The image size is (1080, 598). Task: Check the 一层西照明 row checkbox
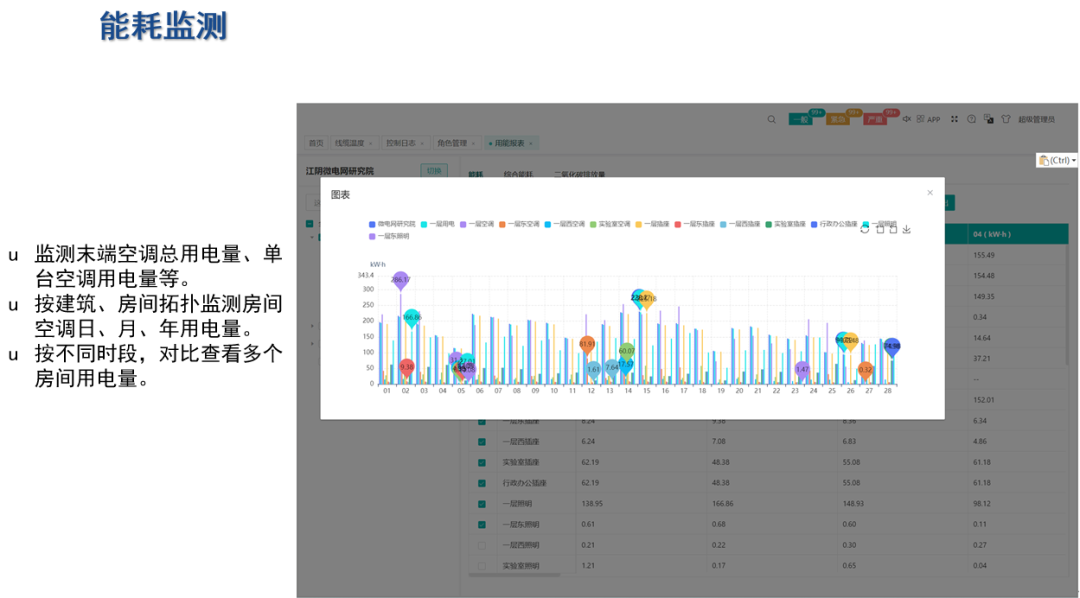(x=482, y=545)
